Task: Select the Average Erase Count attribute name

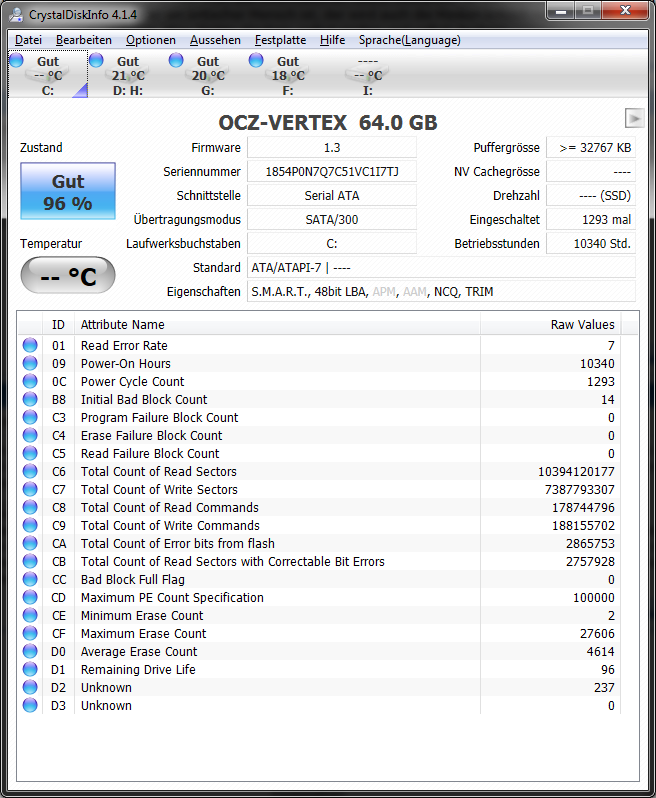Action: coord(139,651)
